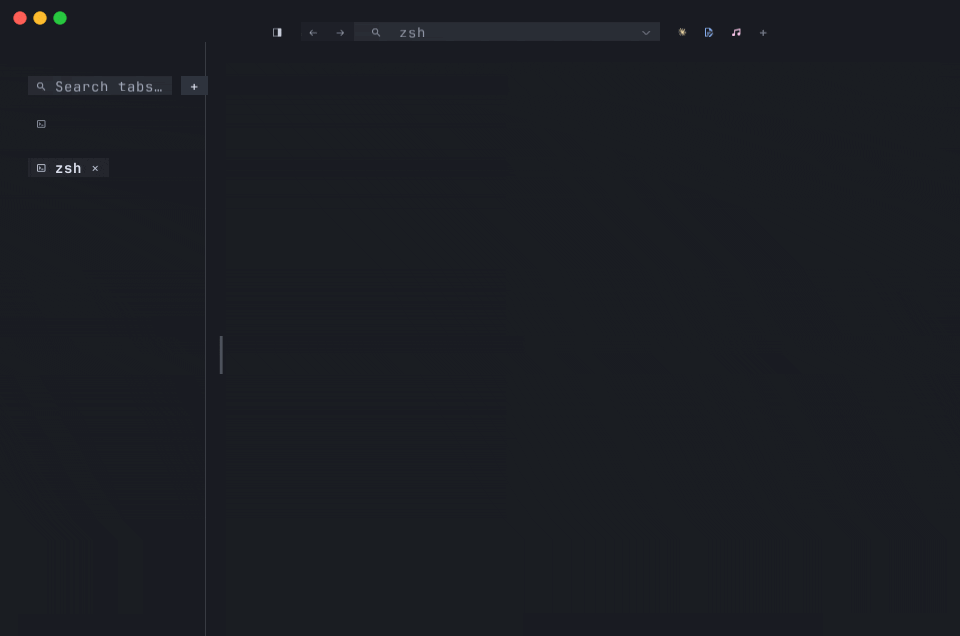Go back with the left arrow
Screen dimensions: 960x636
click(313, 32)
